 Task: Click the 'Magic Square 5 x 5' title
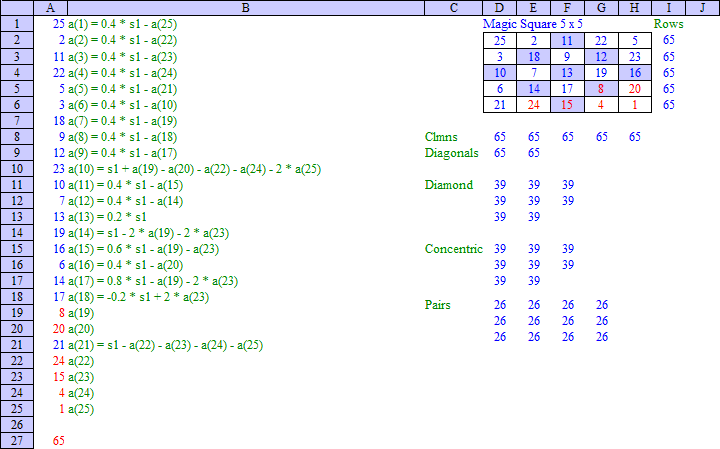[x=533, y=24]
